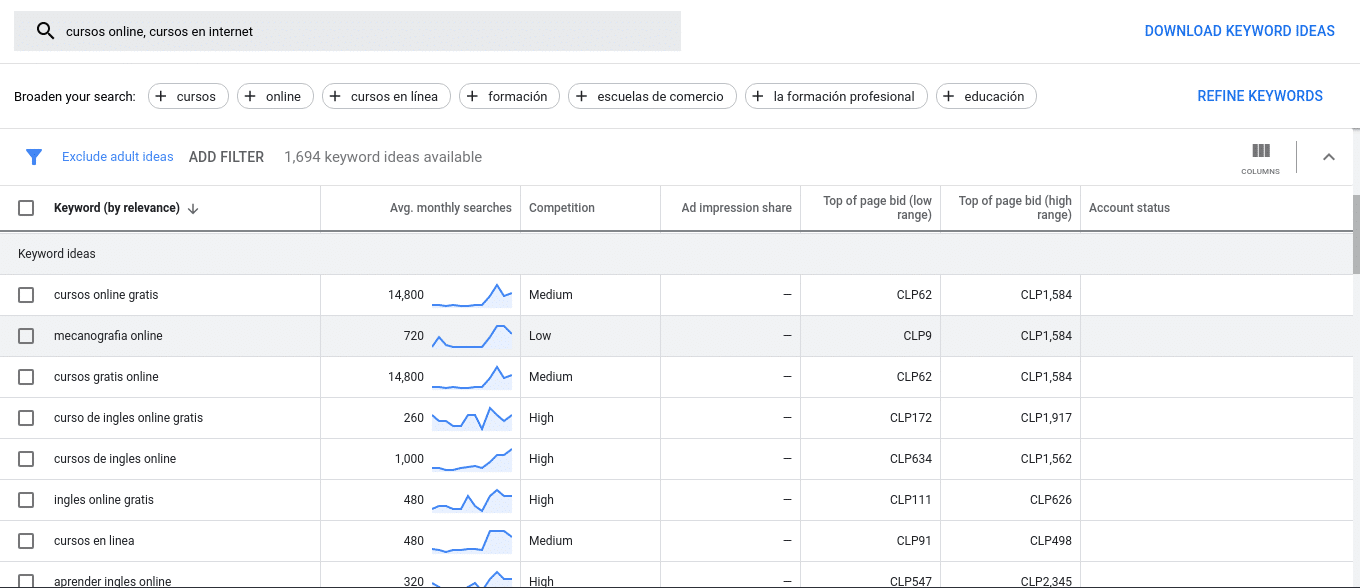Tick the select-all checkbox in the header

(26, 208)
